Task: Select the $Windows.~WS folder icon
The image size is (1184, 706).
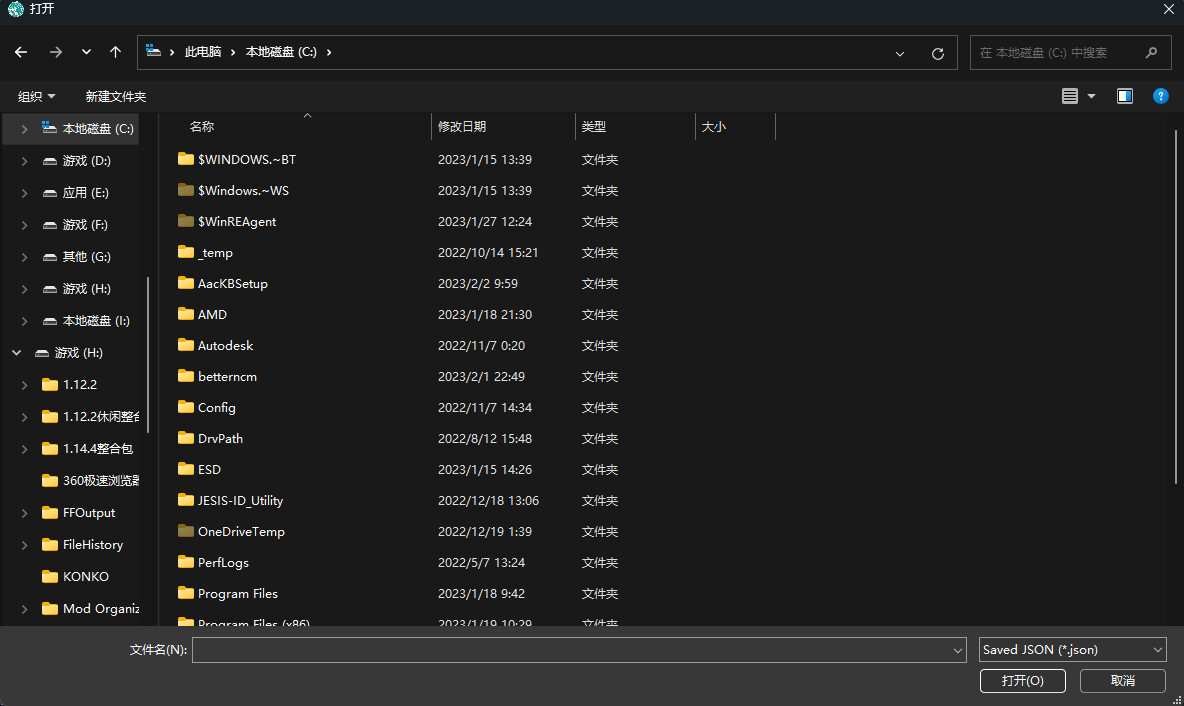Action: (186, 190)
